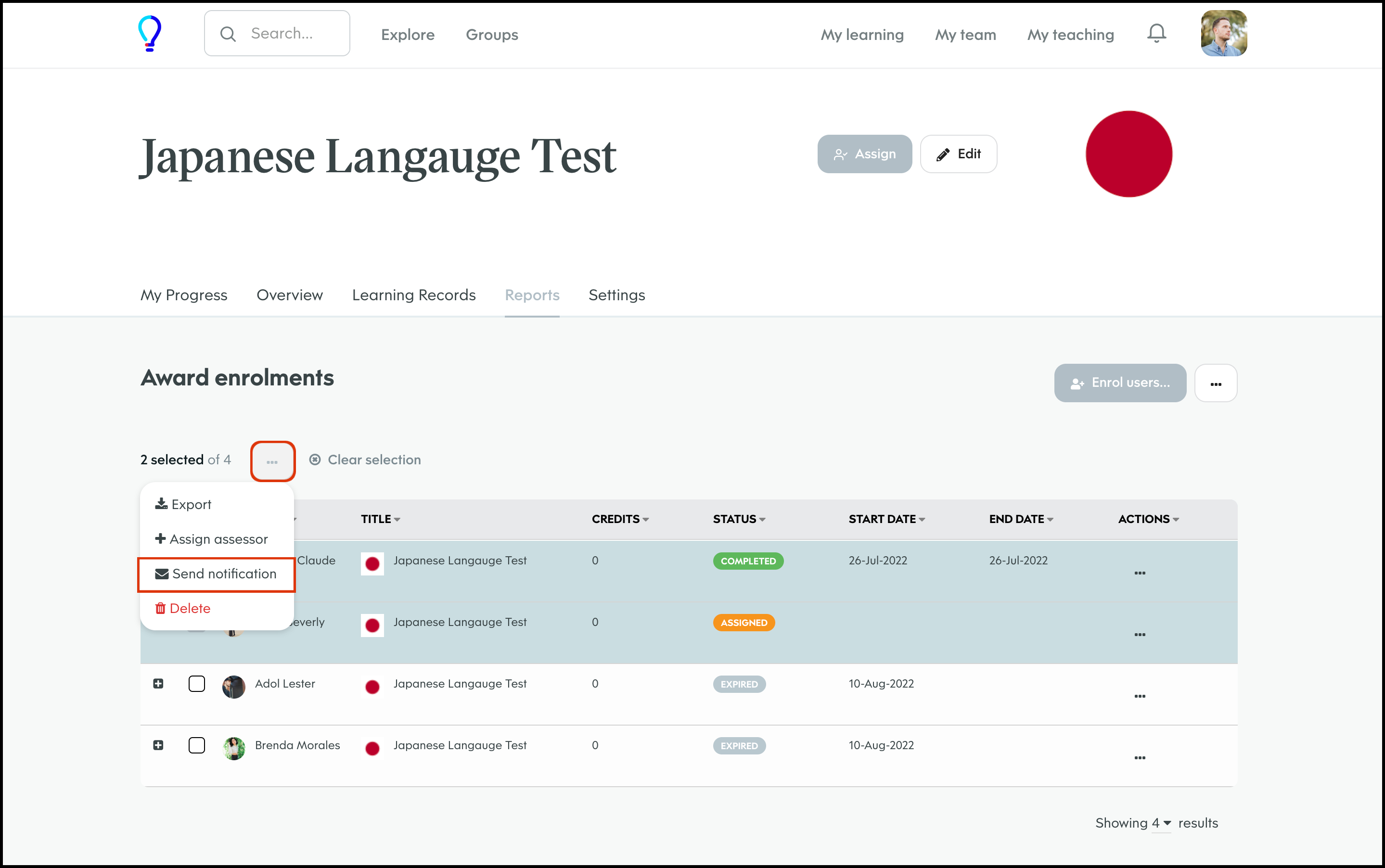1385x868 pixels.
Task: Switch to the Learning Records tab
Action: [413, 295]
